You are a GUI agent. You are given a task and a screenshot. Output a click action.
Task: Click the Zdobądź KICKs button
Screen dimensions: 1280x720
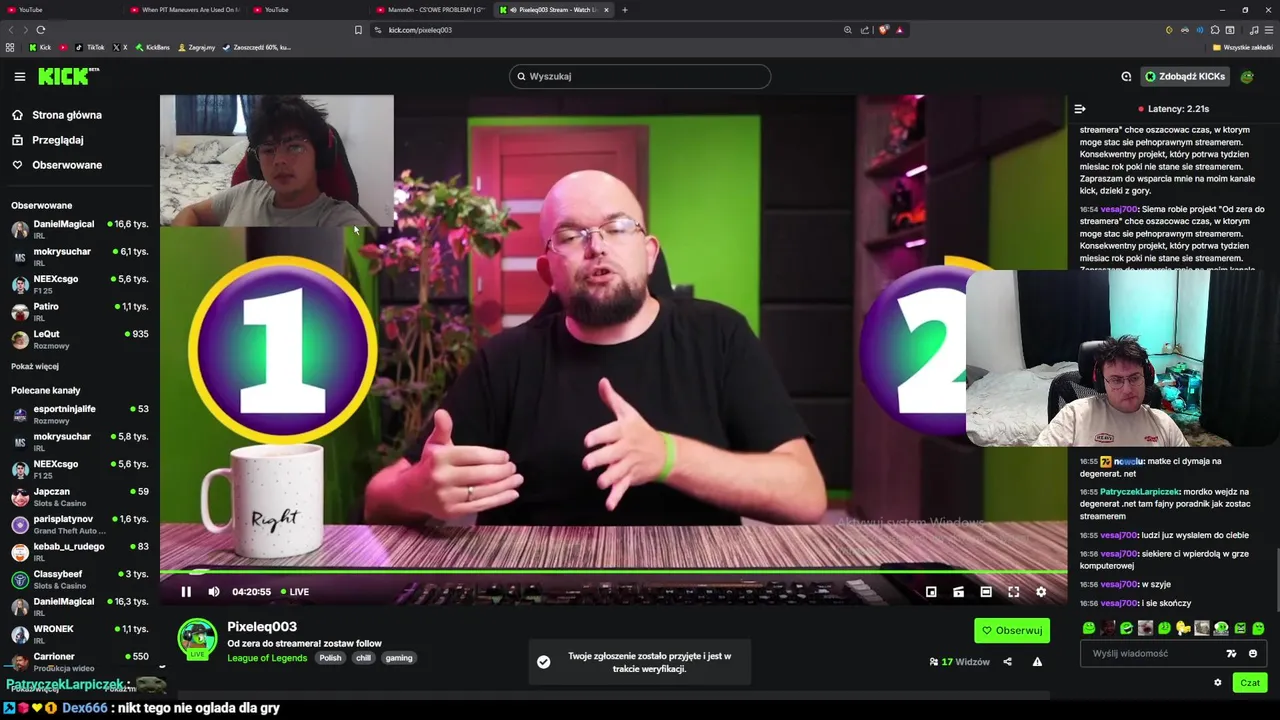pos(1185,76)
